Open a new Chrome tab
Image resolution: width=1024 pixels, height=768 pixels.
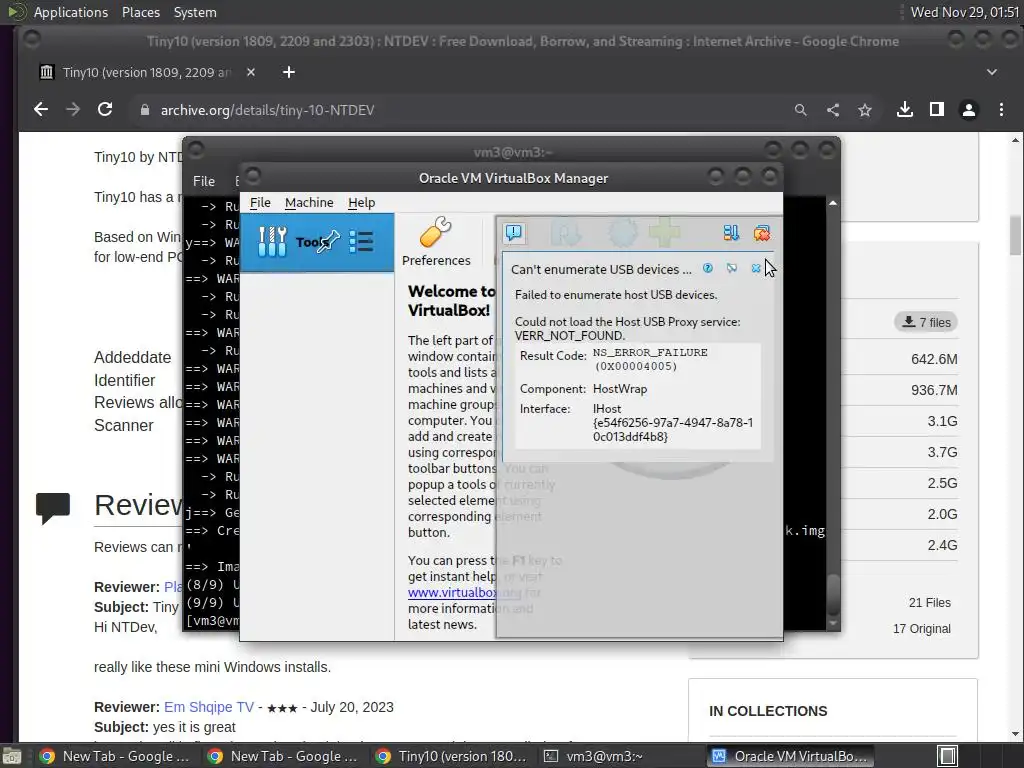(x=289, y=72)
